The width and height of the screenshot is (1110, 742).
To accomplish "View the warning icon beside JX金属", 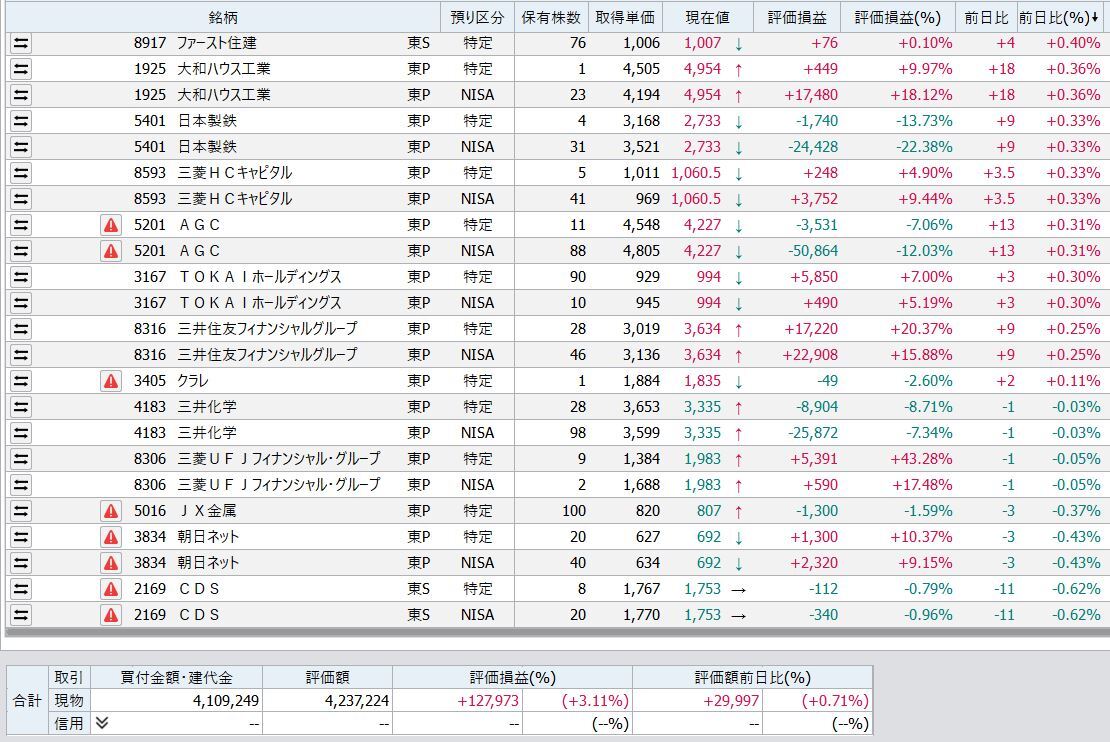I will point(111,511).
